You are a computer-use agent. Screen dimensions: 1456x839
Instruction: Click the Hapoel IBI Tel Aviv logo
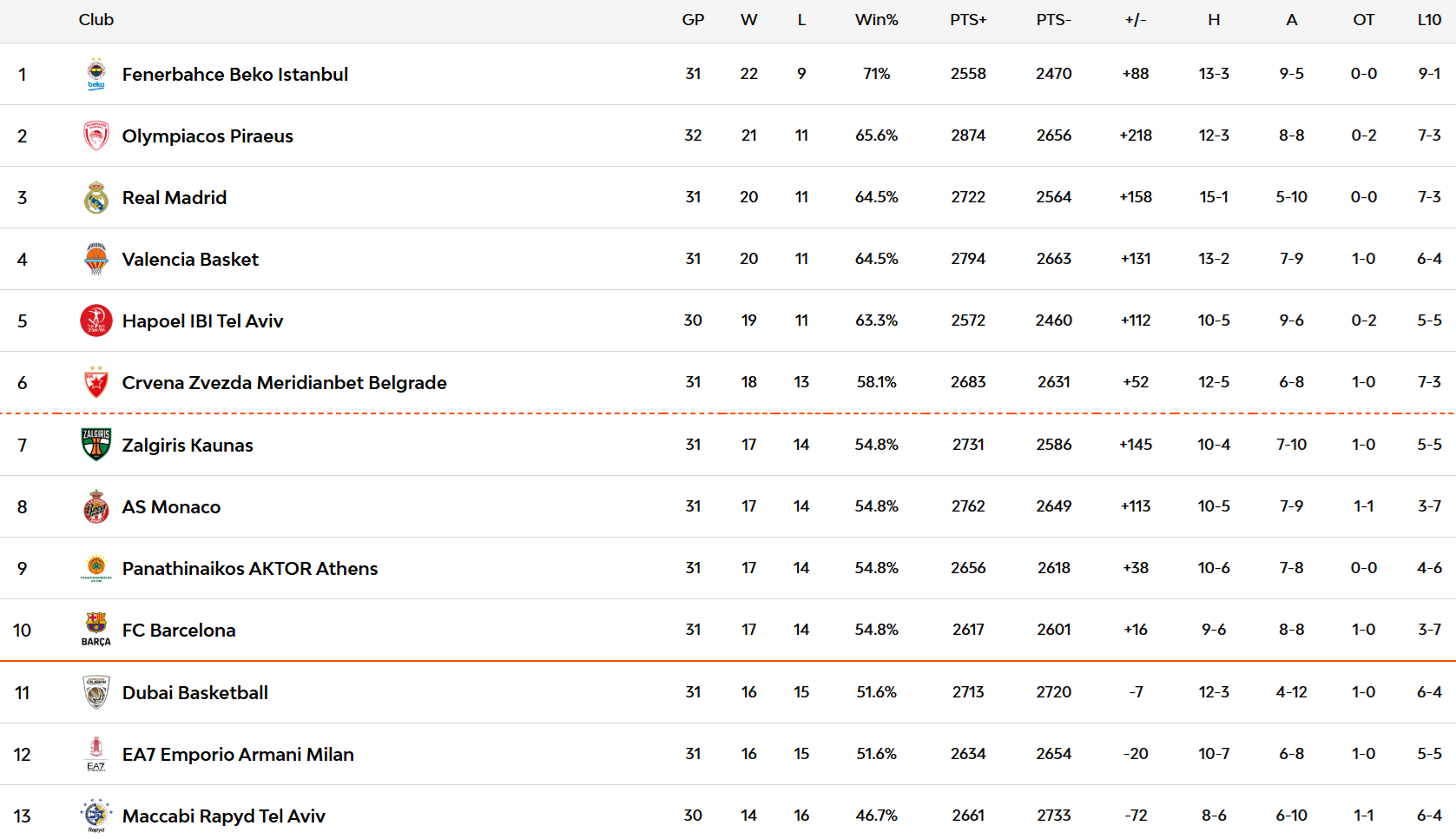point(96,320)
